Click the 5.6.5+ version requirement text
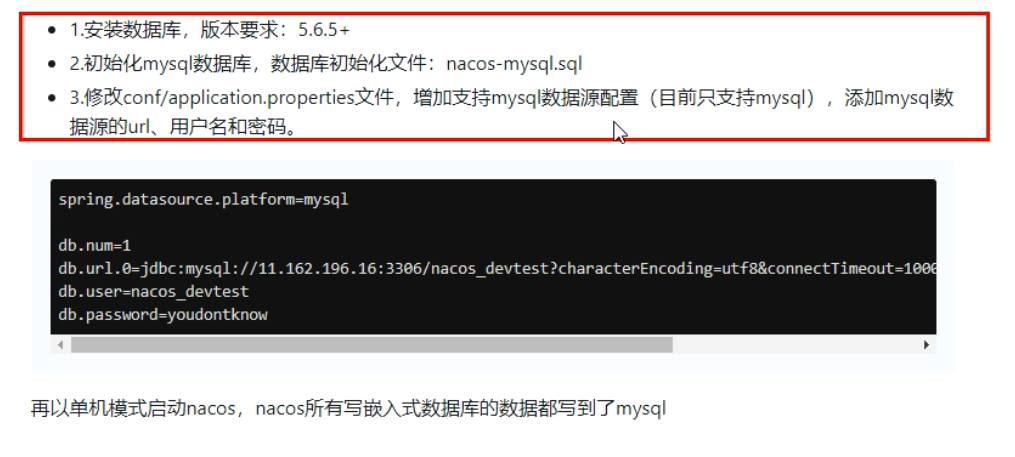The height and width of the screenshot is (457, 1015). [324, 30]
